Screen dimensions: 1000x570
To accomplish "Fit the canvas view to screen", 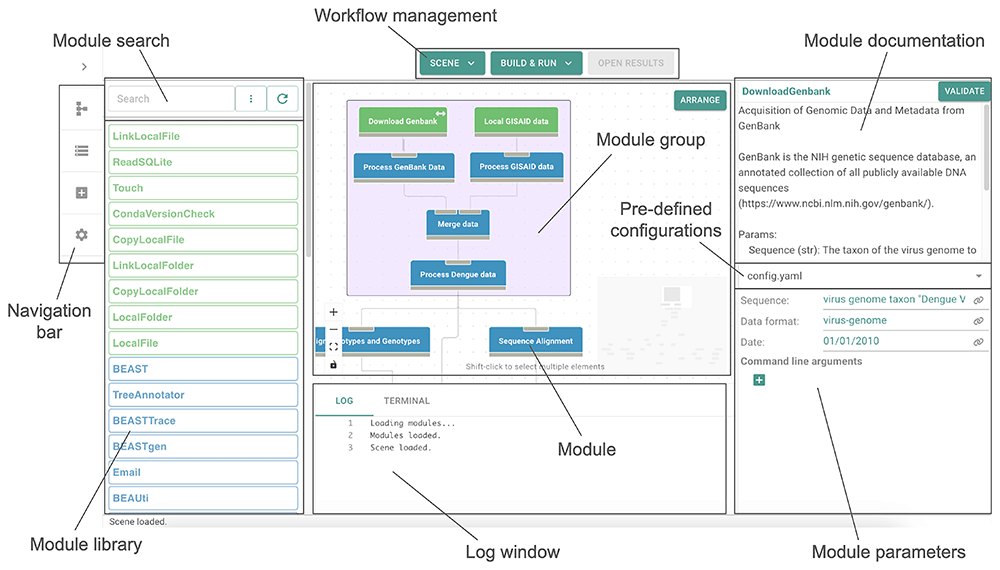I will click(333, 347).
